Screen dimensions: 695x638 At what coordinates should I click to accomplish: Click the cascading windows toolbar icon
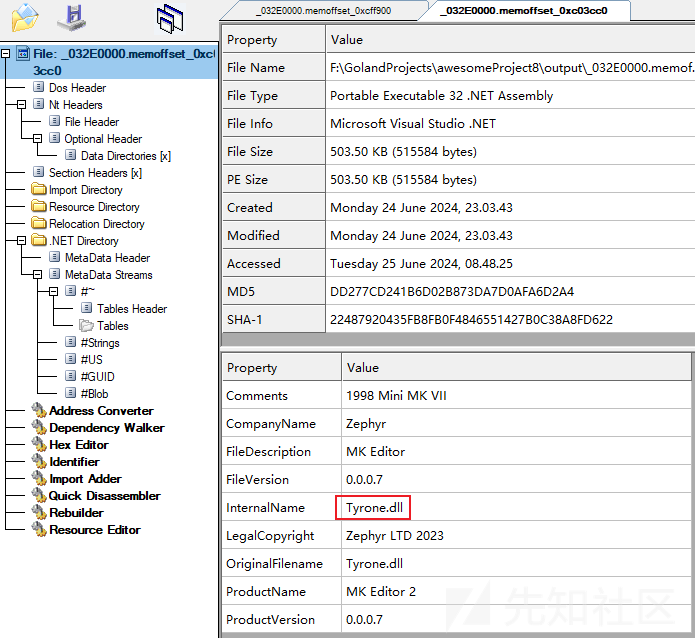pos(170,19)
